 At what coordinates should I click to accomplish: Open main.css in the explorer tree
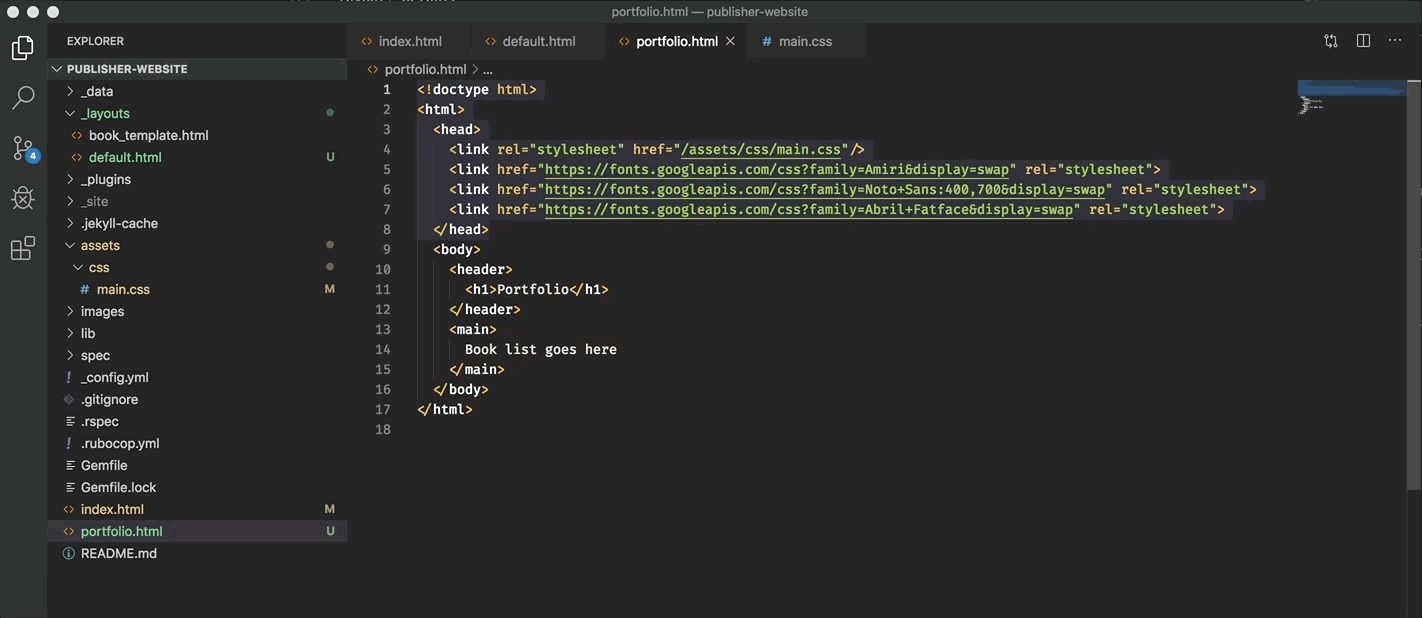(x=197, y=289)
